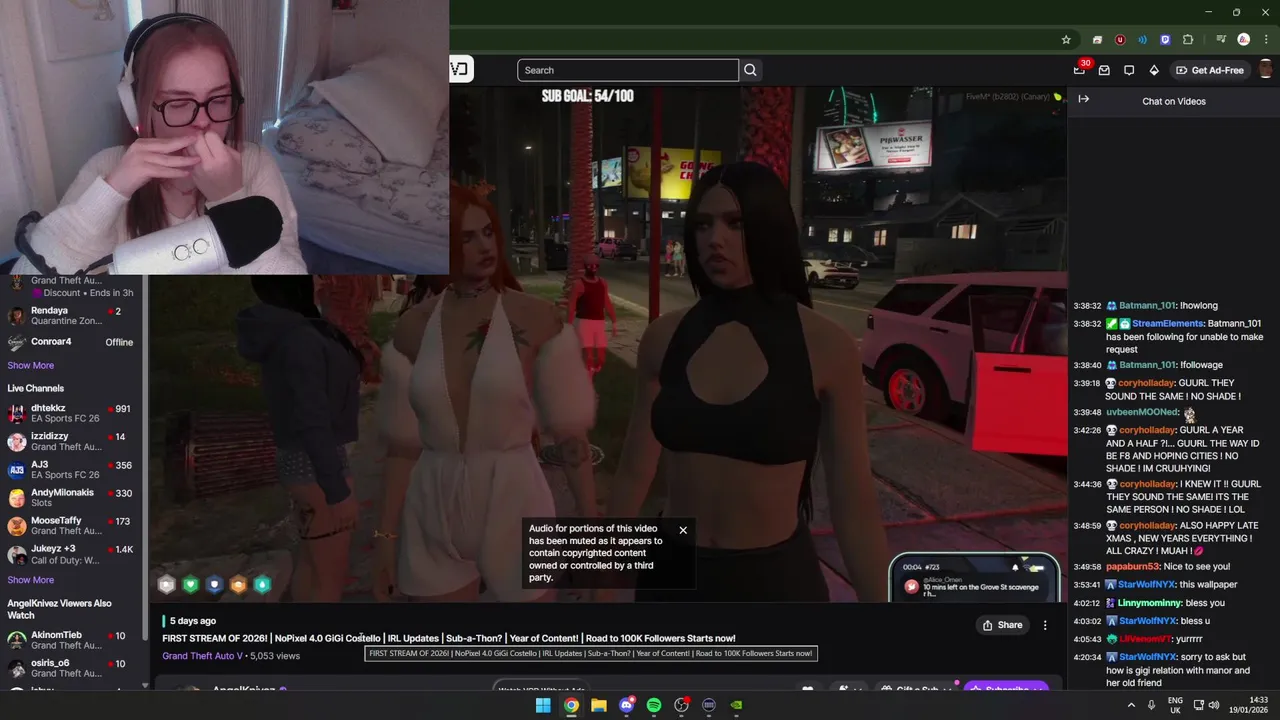Image resolution: width=1280 pixels, height=720 pixels.
Task: Open AJ3 EA Sports FC channel
Action: (x=71, y=469)
